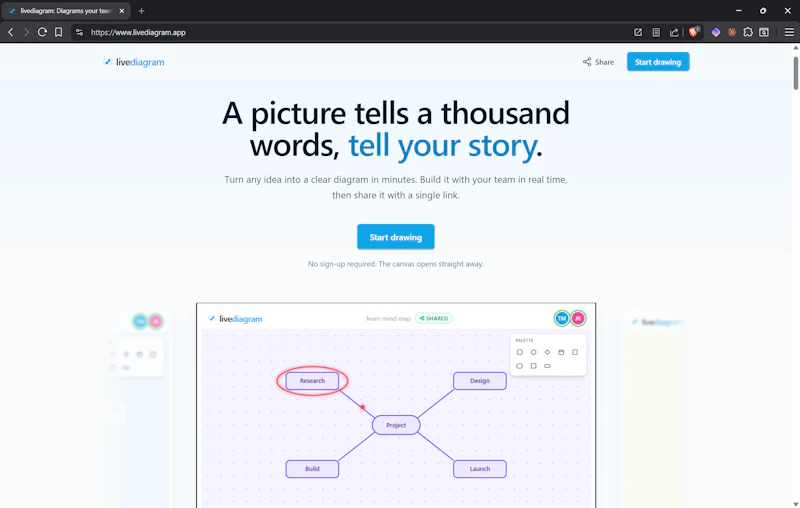This screenshot has height=508, width=800.
Task: Go back using the browser back arrow
Action: pos(11,32)
